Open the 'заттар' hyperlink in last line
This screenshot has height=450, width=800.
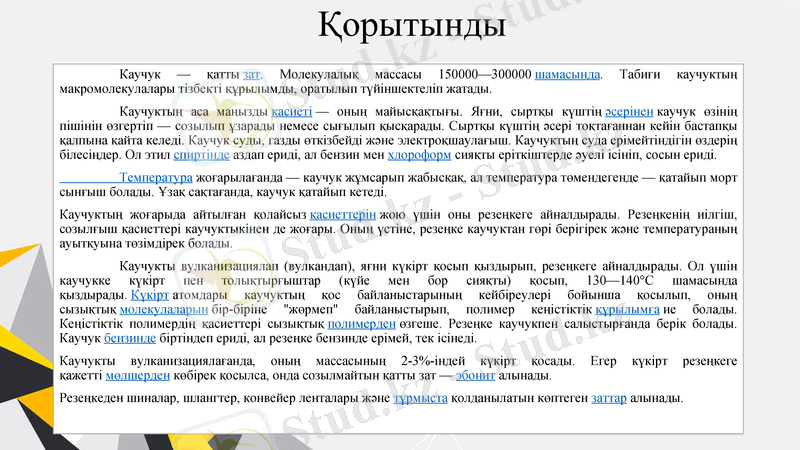609,398
